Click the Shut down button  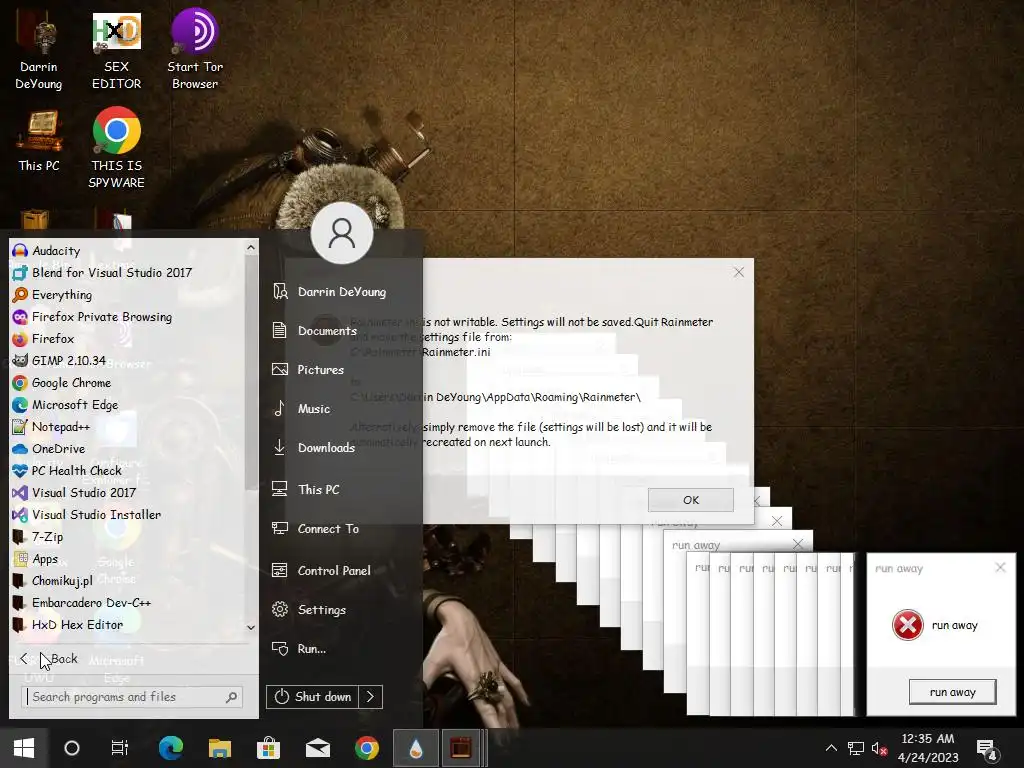pyautogui.click(x=313, y=697)
